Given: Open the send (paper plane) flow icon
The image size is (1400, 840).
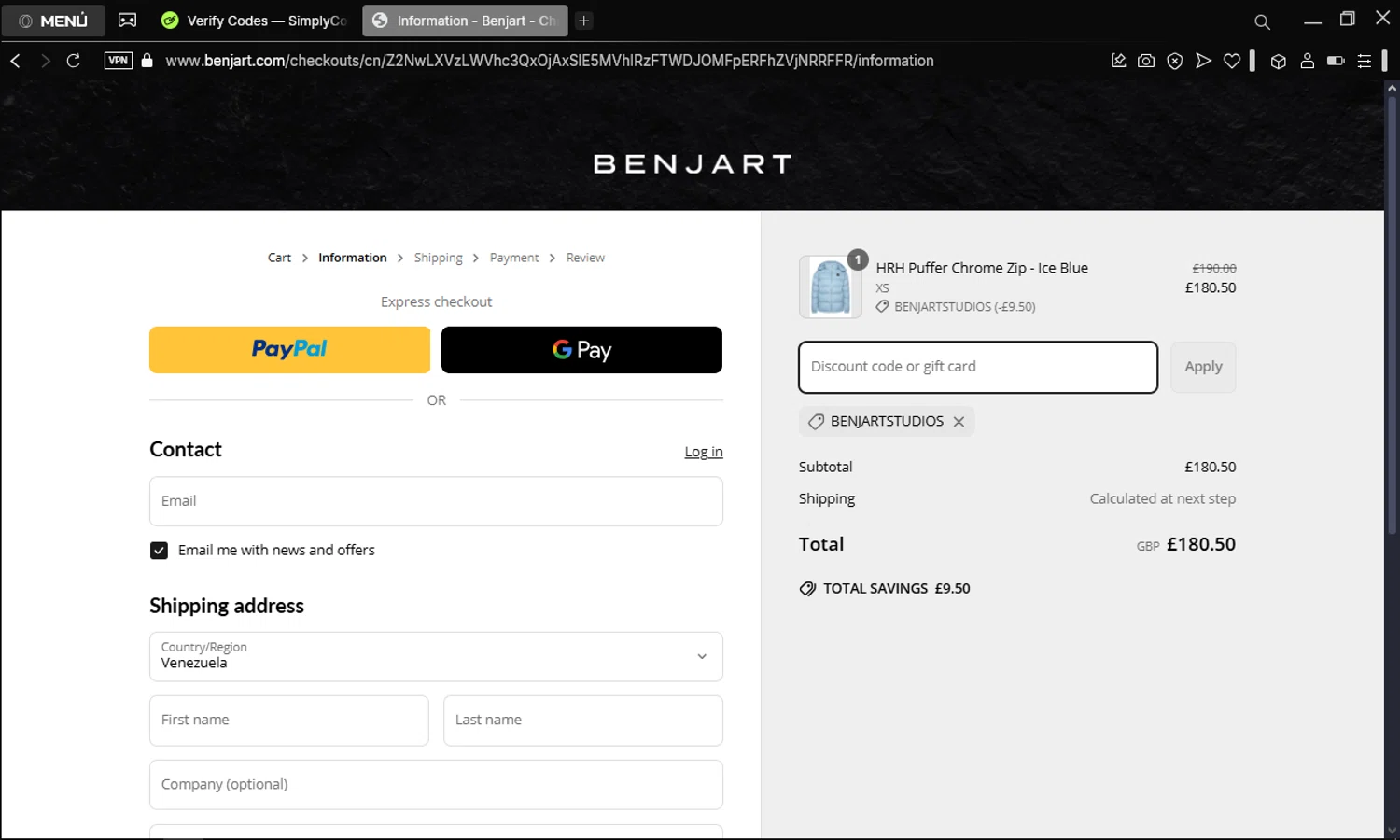Looking at the screenshot, I should pyautogui.click(x=1203, y=61).
